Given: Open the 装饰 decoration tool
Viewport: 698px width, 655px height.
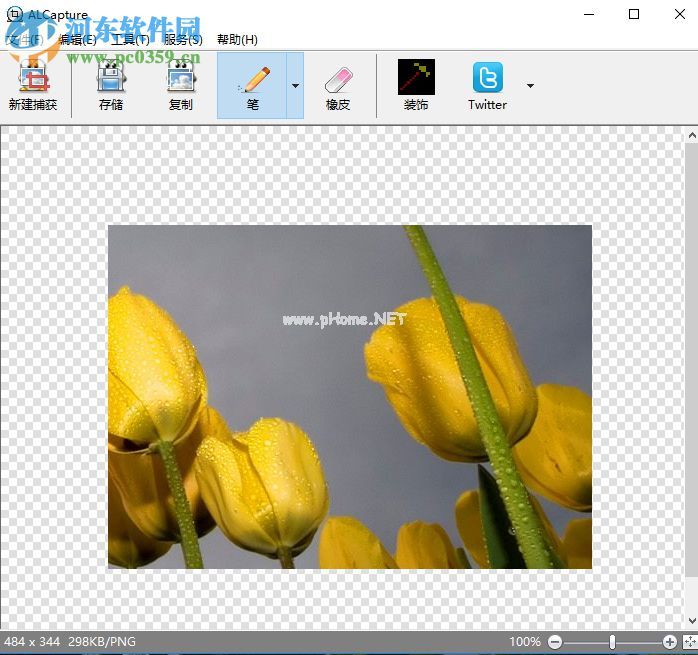Looking at the screenshot, I should pos(416,85).
